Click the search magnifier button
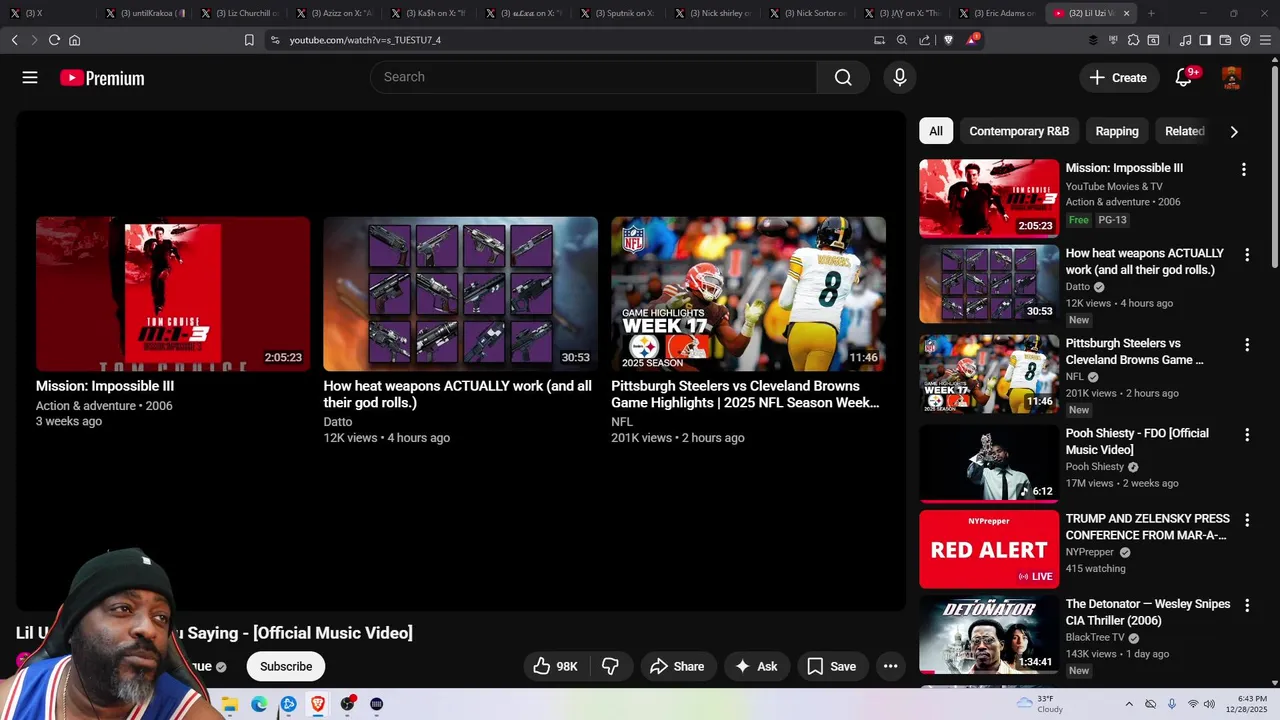Screen dimensions: 1280x720 (x=843, y=77)
